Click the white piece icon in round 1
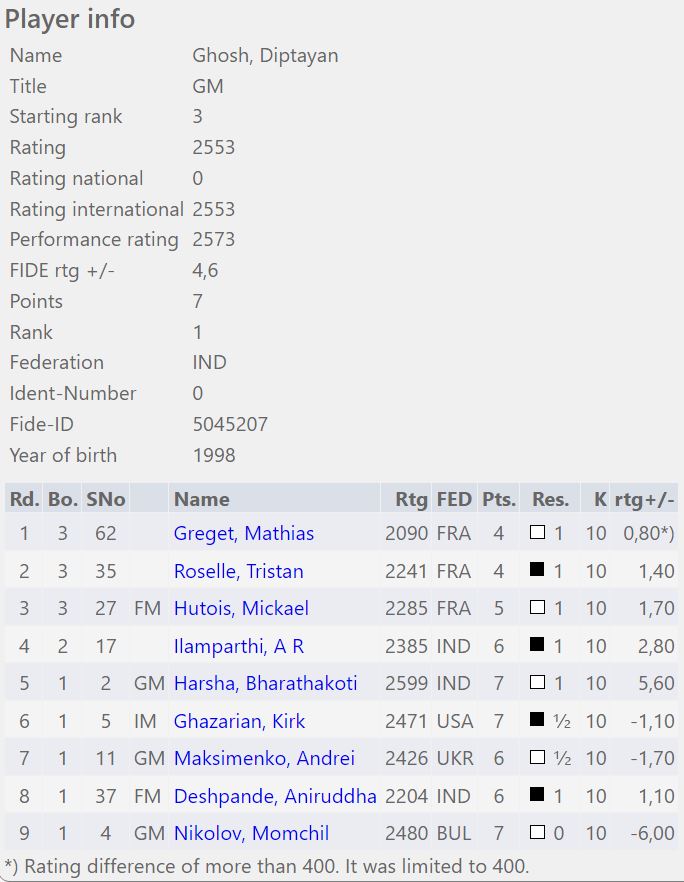Viewport: 684px width, 882px height. 537,532
